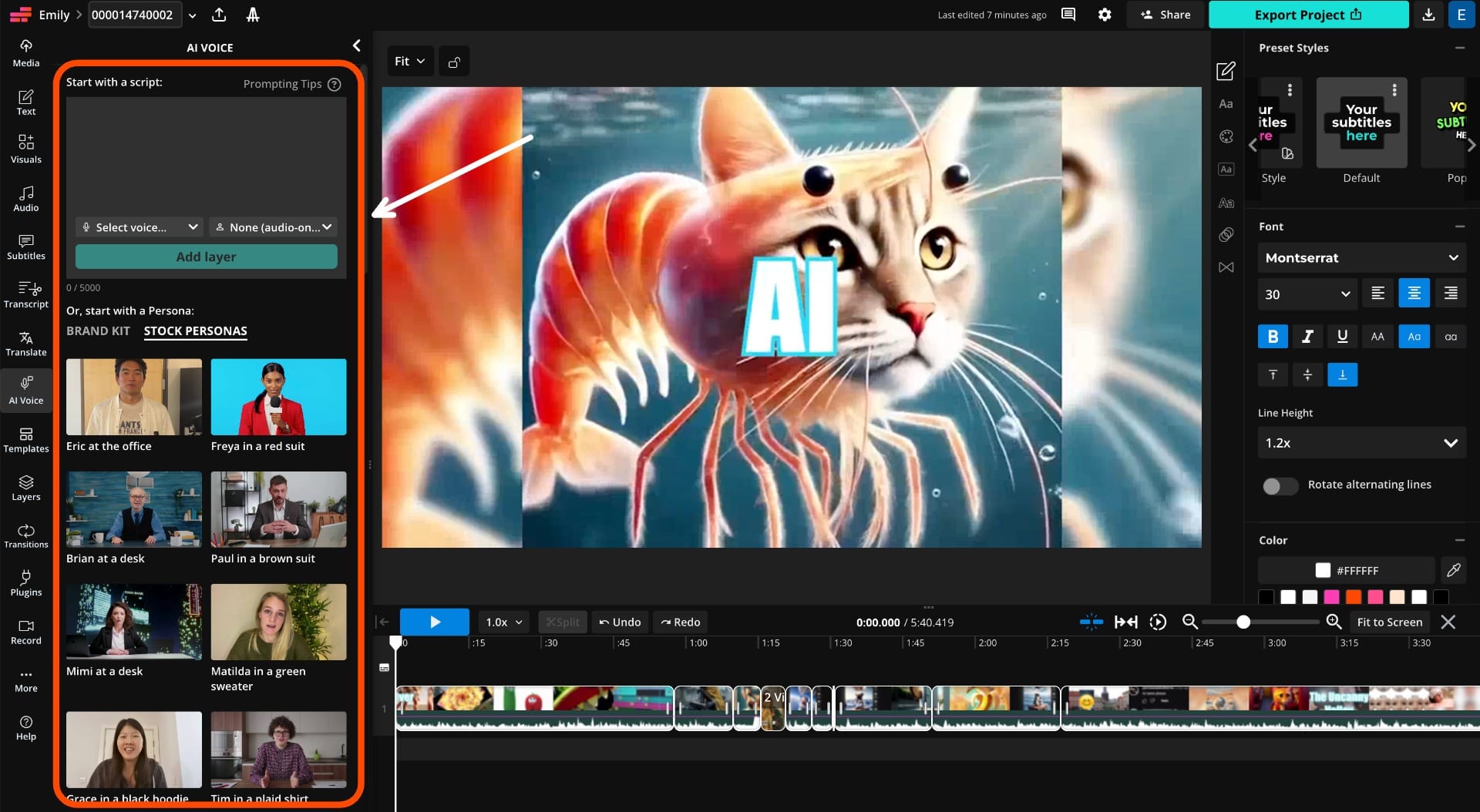Toggle bold text formatting
Viewport: 1480px width, 812px height.
(x=1273, y=337)
